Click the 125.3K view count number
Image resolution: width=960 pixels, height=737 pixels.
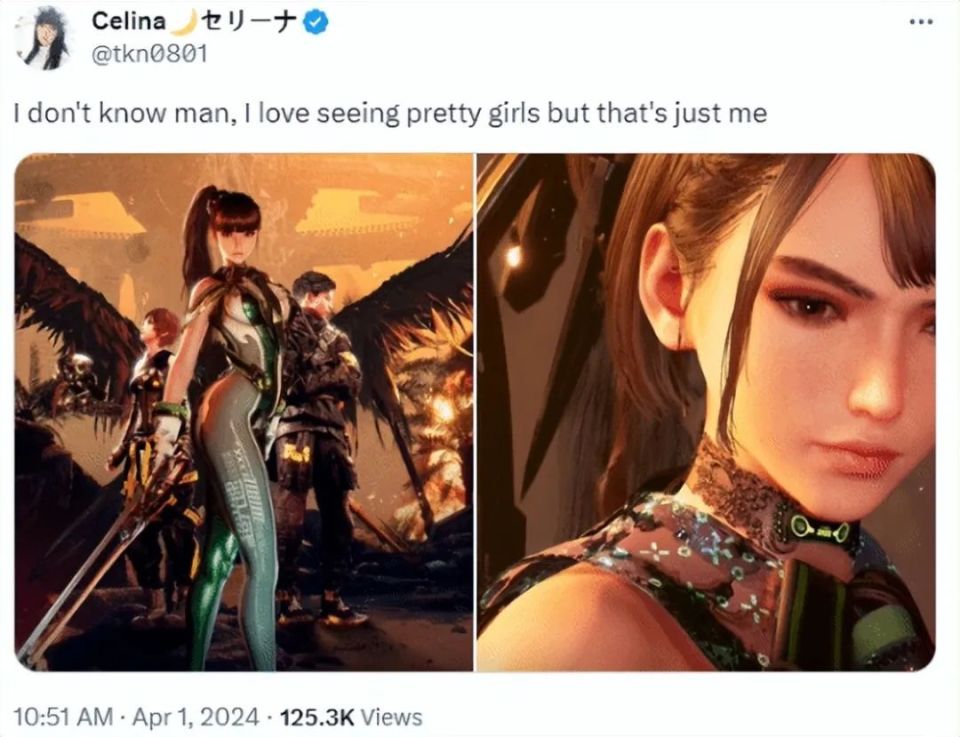[319, 717]
